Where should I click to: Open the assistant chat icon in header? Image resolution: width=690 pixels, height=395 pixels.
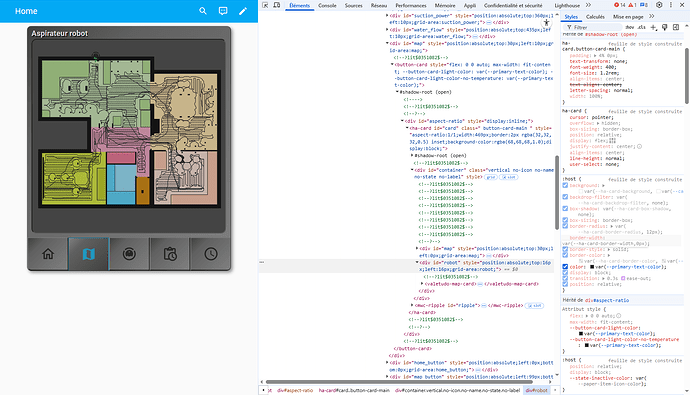[223, 11]
